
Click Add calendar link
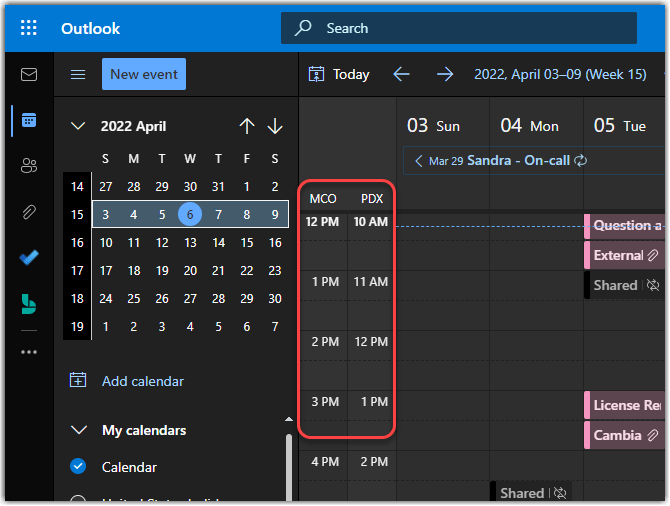pos(142,381)
